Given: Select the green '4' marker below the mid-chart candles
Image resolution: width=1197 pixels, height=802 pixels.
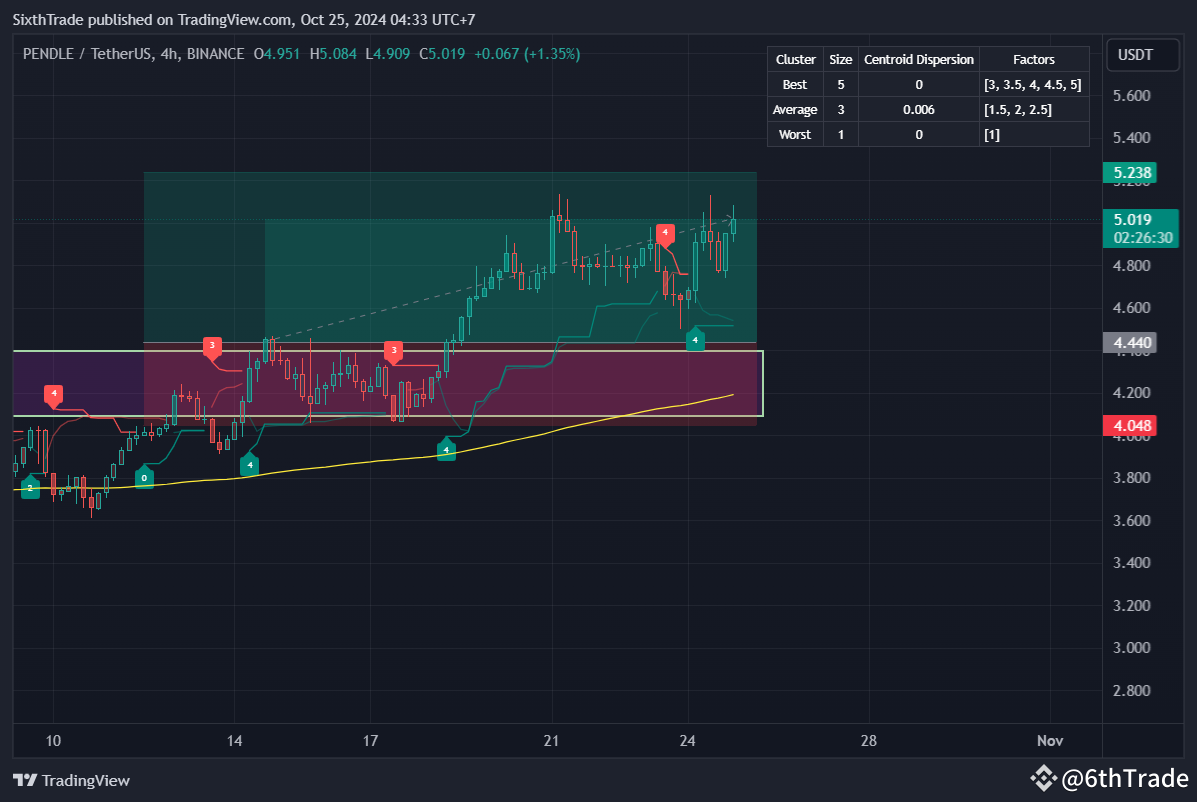Looking at the screenshot, I should 446,449.
